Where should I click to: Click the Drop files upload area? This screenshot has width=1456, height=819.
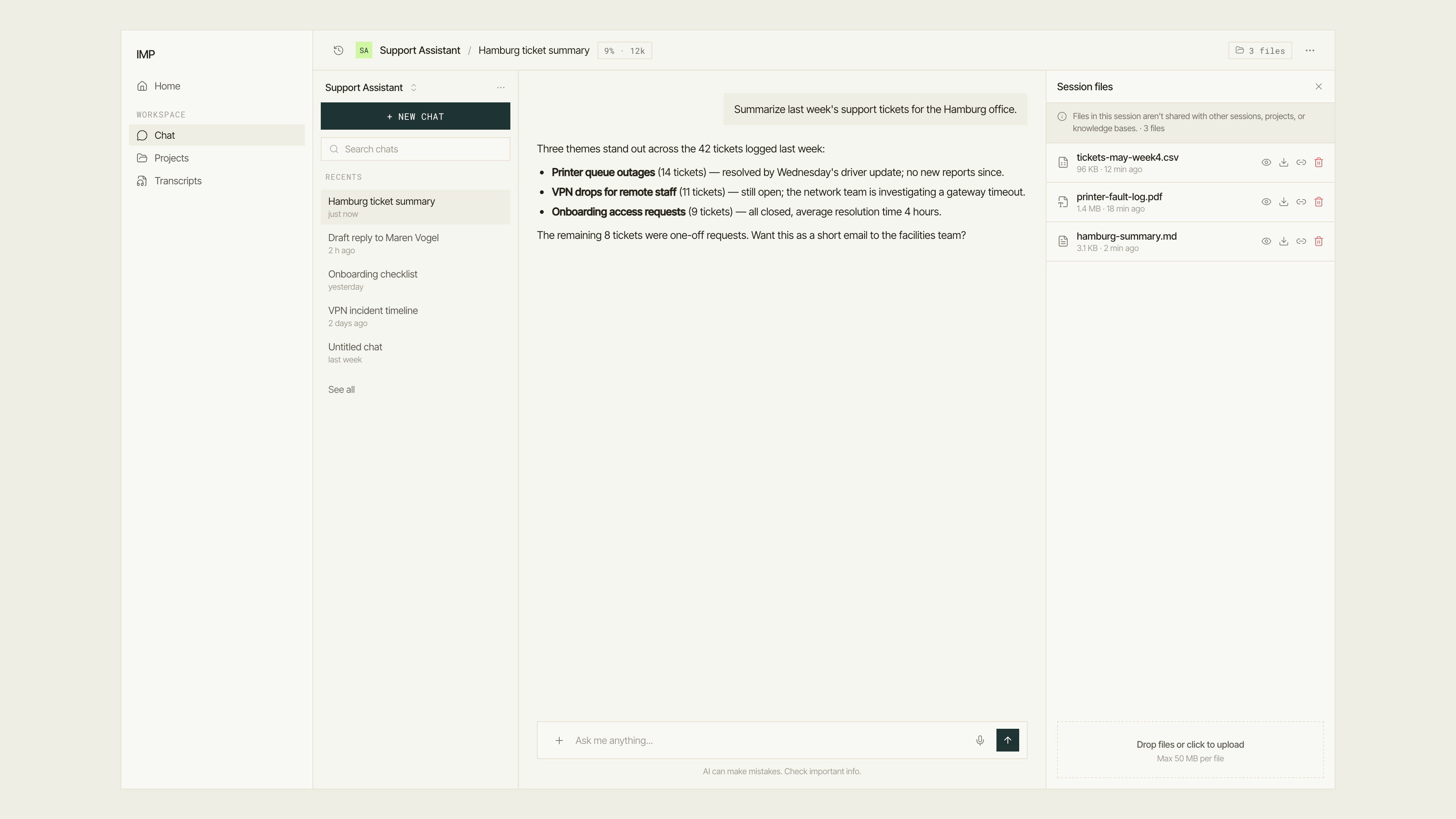point(1190,750)
